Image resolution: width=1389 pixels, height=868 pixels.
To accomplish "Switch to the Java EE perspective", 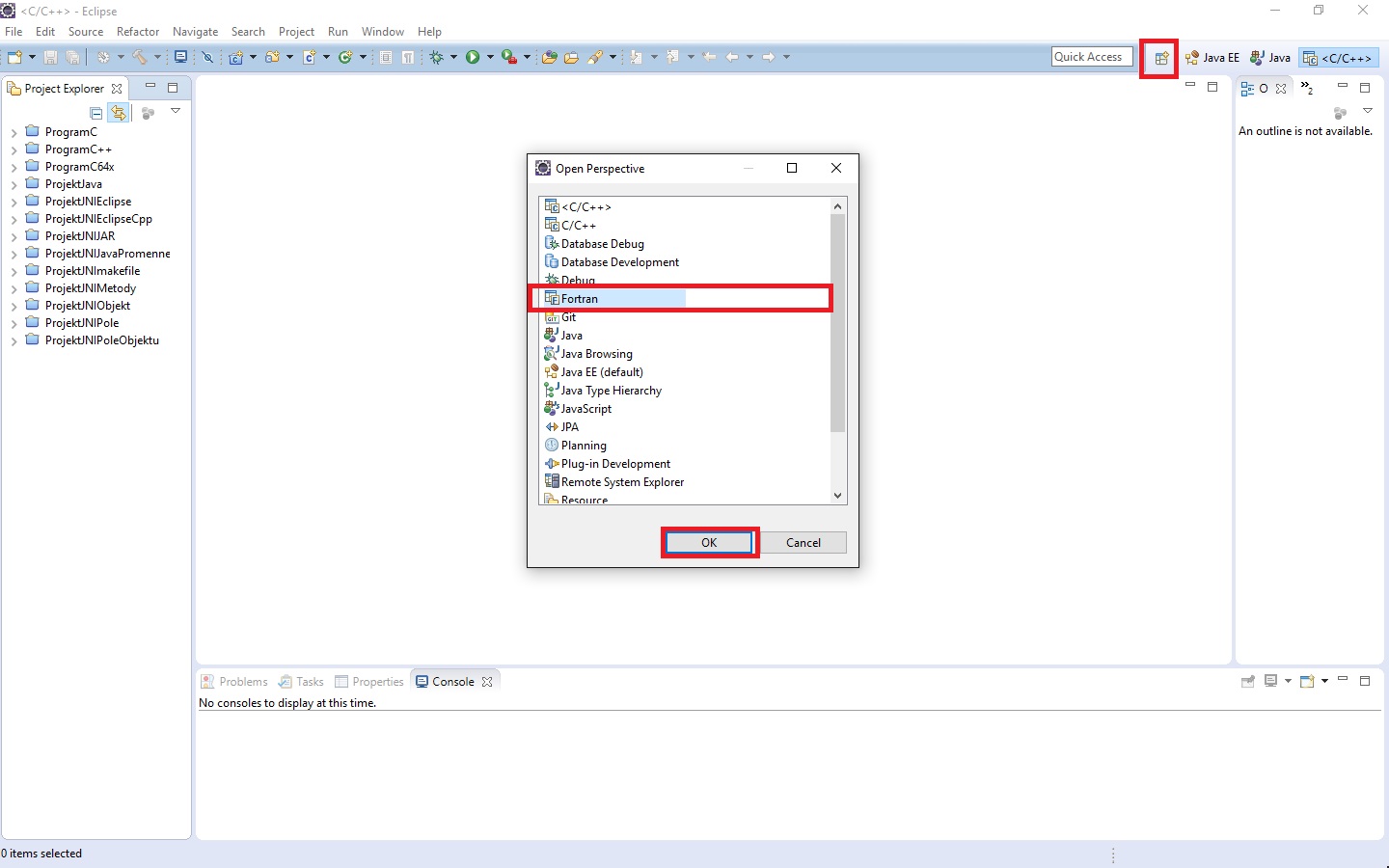I will [x=1212, y=58].
